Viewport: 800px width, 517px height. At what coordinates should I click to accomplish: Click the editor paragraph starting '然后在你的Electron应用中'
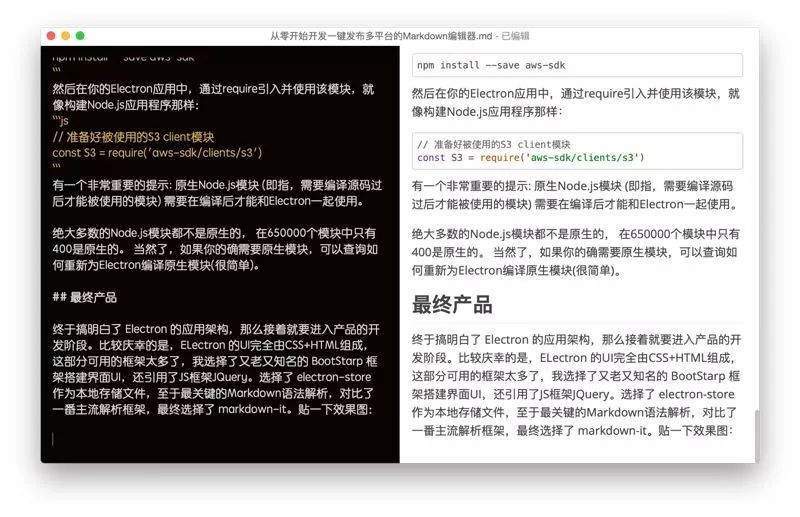point(213,97)
